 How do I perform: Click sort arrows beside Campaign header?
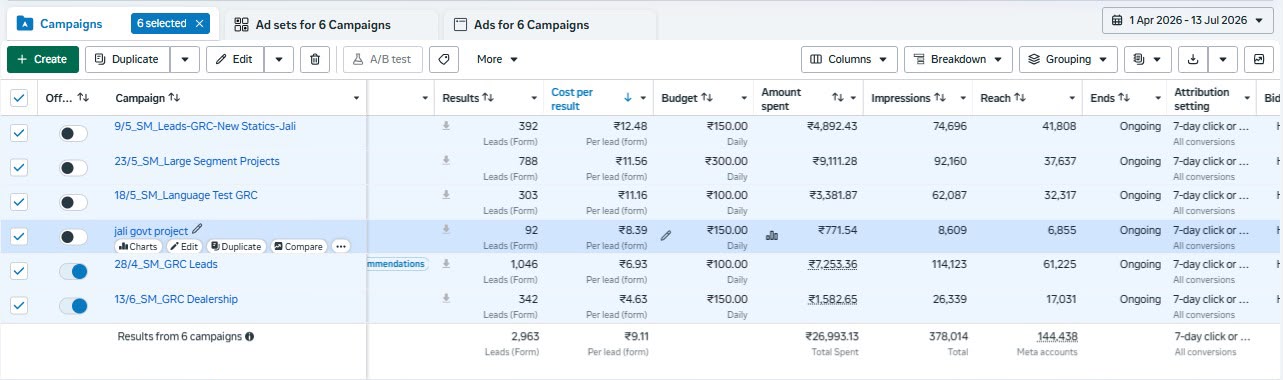click(x=174, y=98)
